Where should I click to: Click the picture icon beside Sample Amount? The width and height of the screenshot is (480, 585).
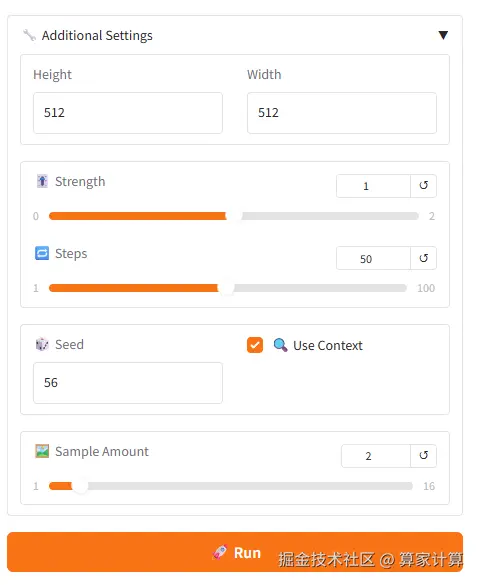click(42, 451)
